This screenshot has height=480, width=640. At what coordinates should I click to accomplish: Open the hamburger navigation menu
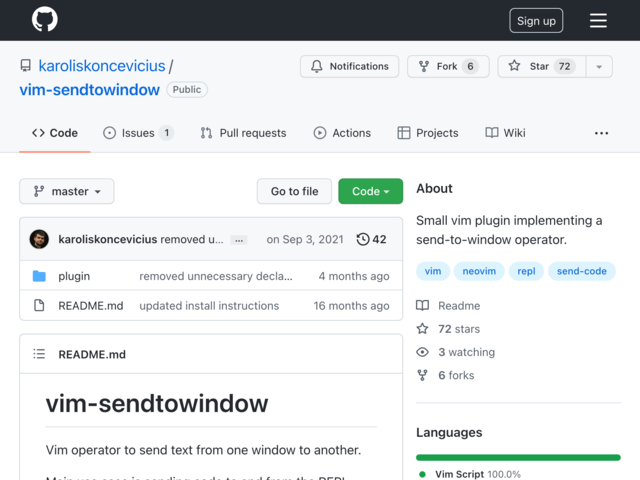[x=598, y=20]
